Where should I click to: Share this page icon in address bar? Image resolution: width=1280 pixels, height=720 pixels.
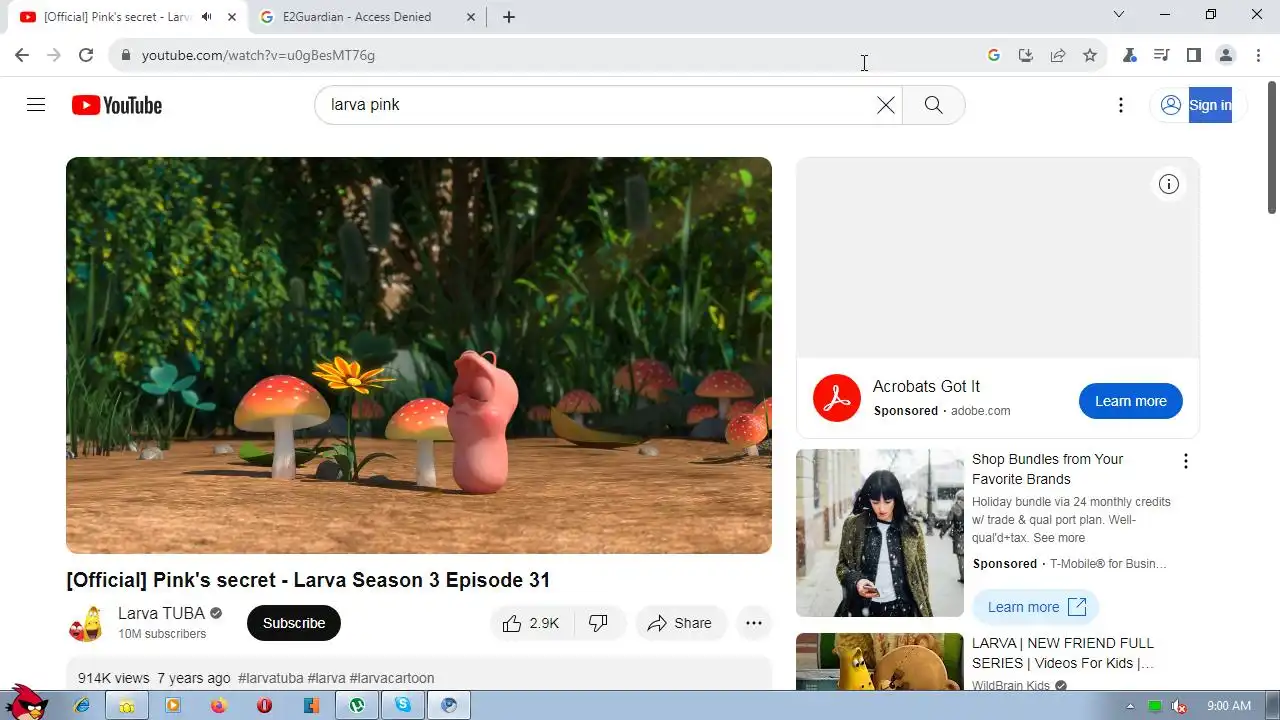(1058, 55)
